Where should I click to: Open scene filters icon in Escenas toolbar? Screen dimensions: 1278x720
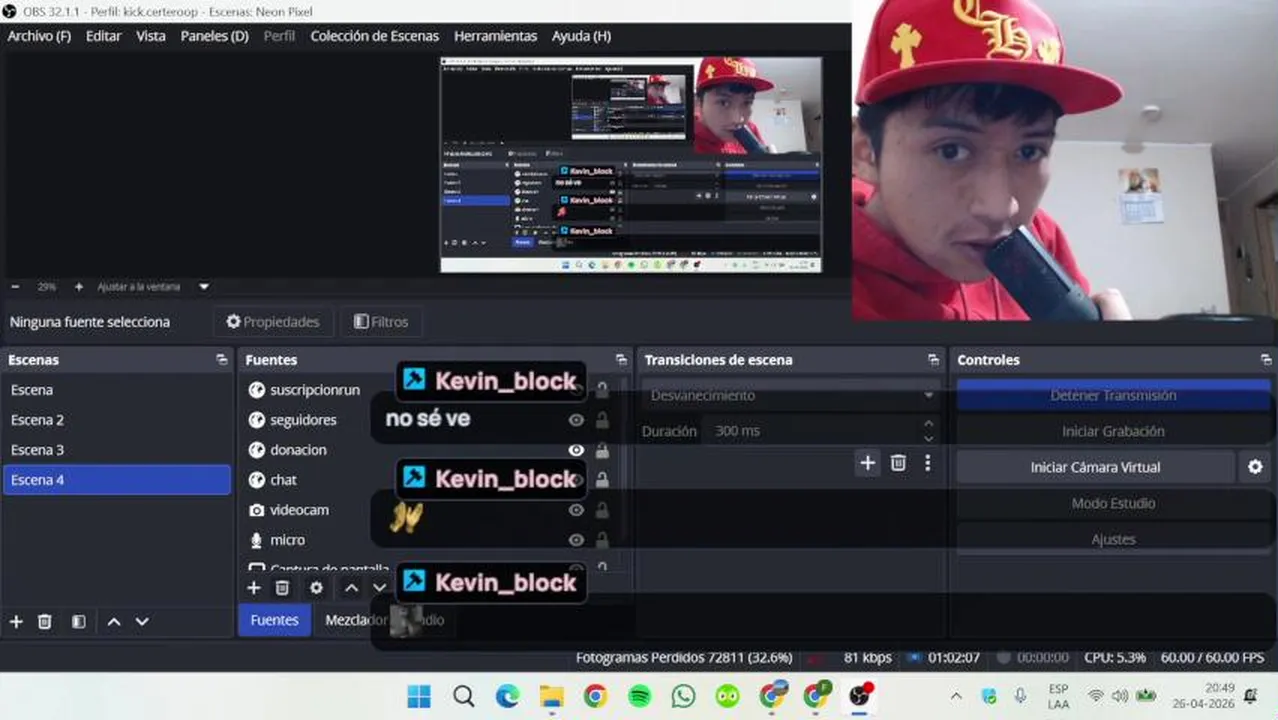point(78,621)
